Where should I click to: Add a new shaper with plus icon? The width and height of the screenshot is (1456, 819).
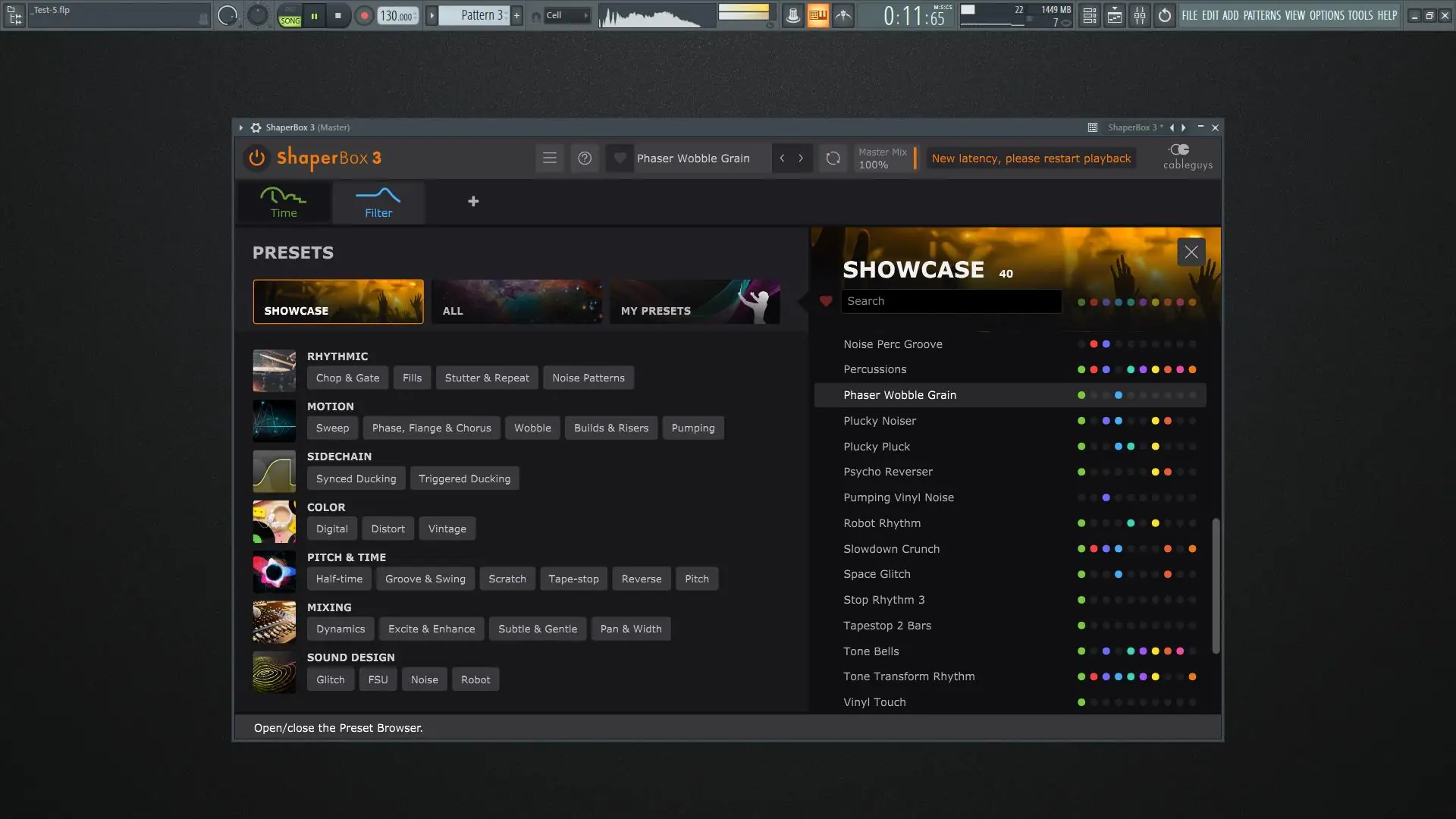pyautogui.click(x=473, y=201)
